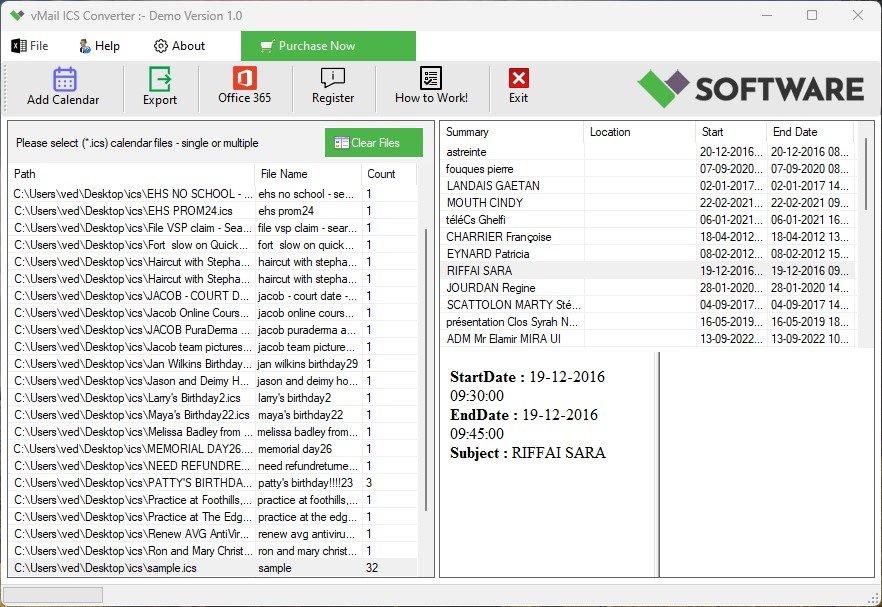
Task: Select the Jacob Online Cours... path row
Action: (213, 313)
